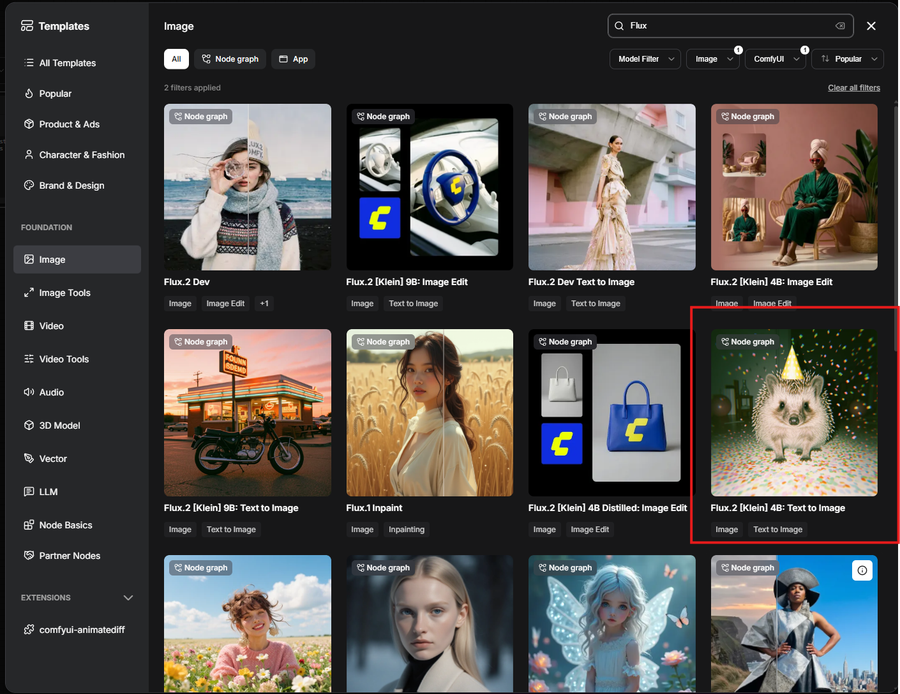Screen dimensions: 900x694
Task: Collapse the Extensions section chevron
Action: 128,598
